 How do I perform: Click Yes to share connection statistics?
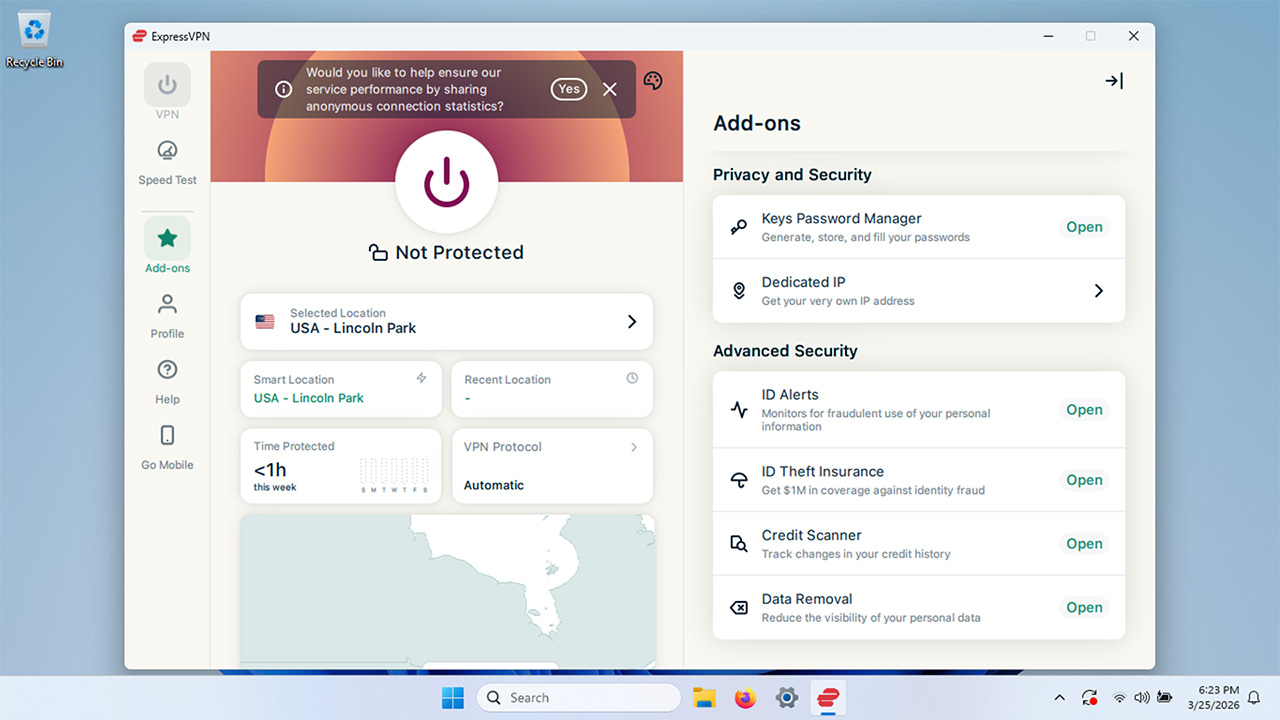coord(568,88)
